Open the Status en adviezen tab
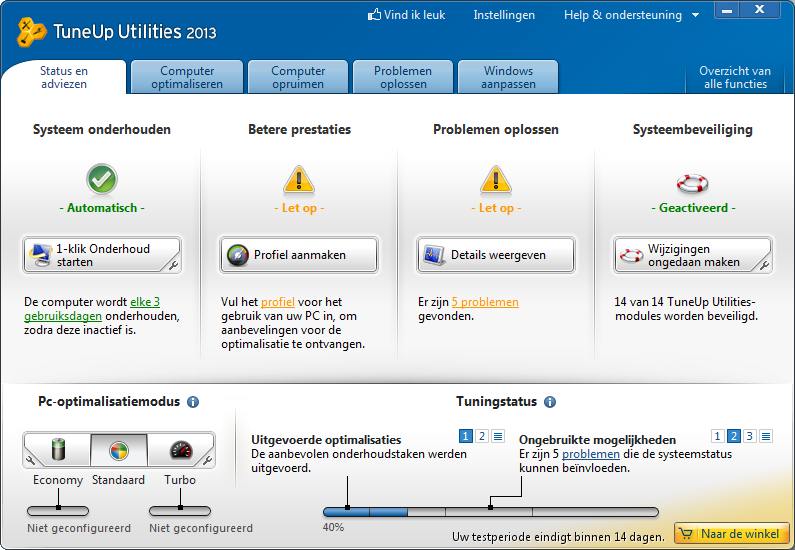This screenshot has width=795, height=550. (64, 78)
